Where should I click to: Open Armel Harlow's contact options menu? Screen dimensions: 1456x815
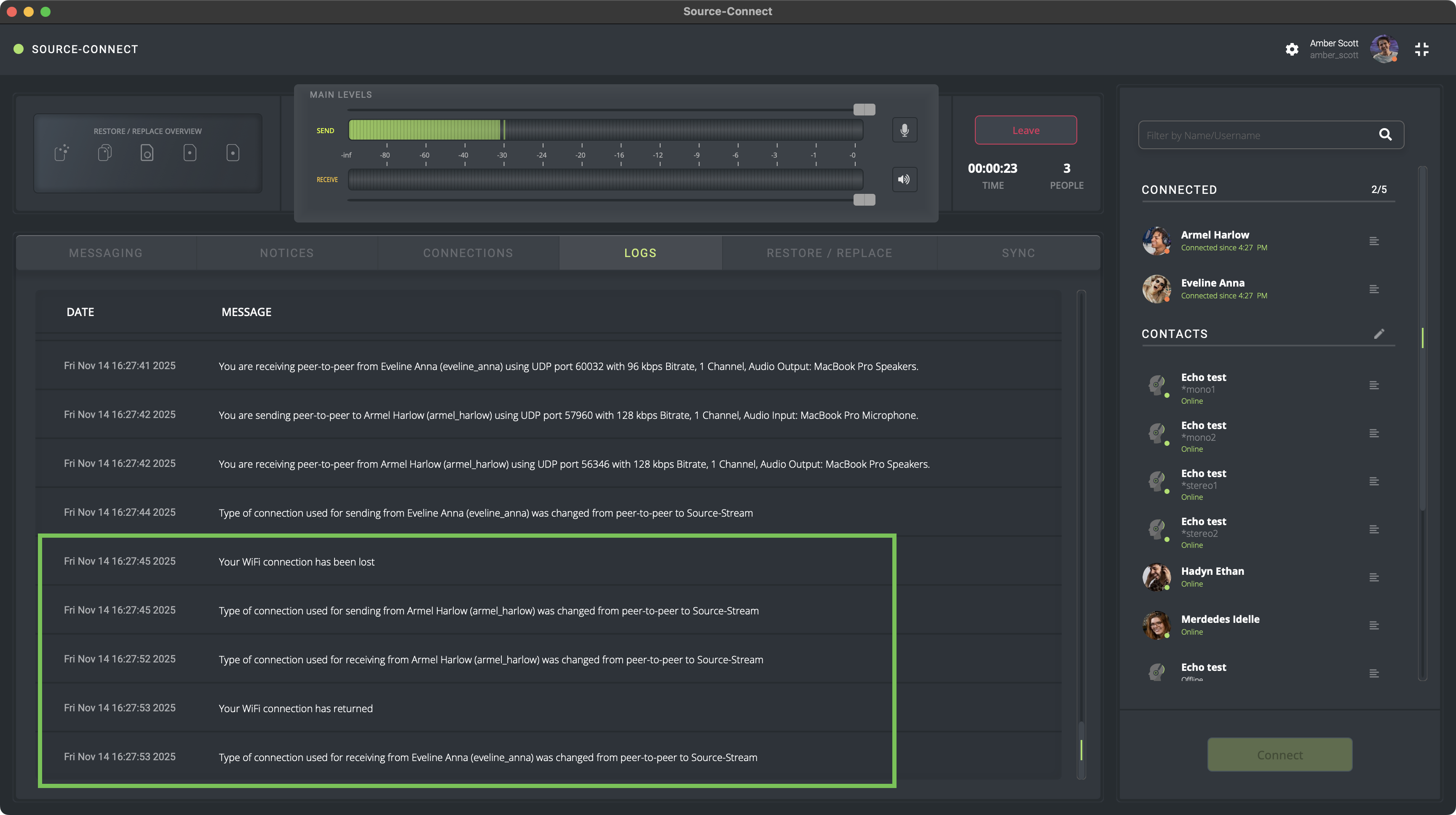click(x=1374, y=241)
